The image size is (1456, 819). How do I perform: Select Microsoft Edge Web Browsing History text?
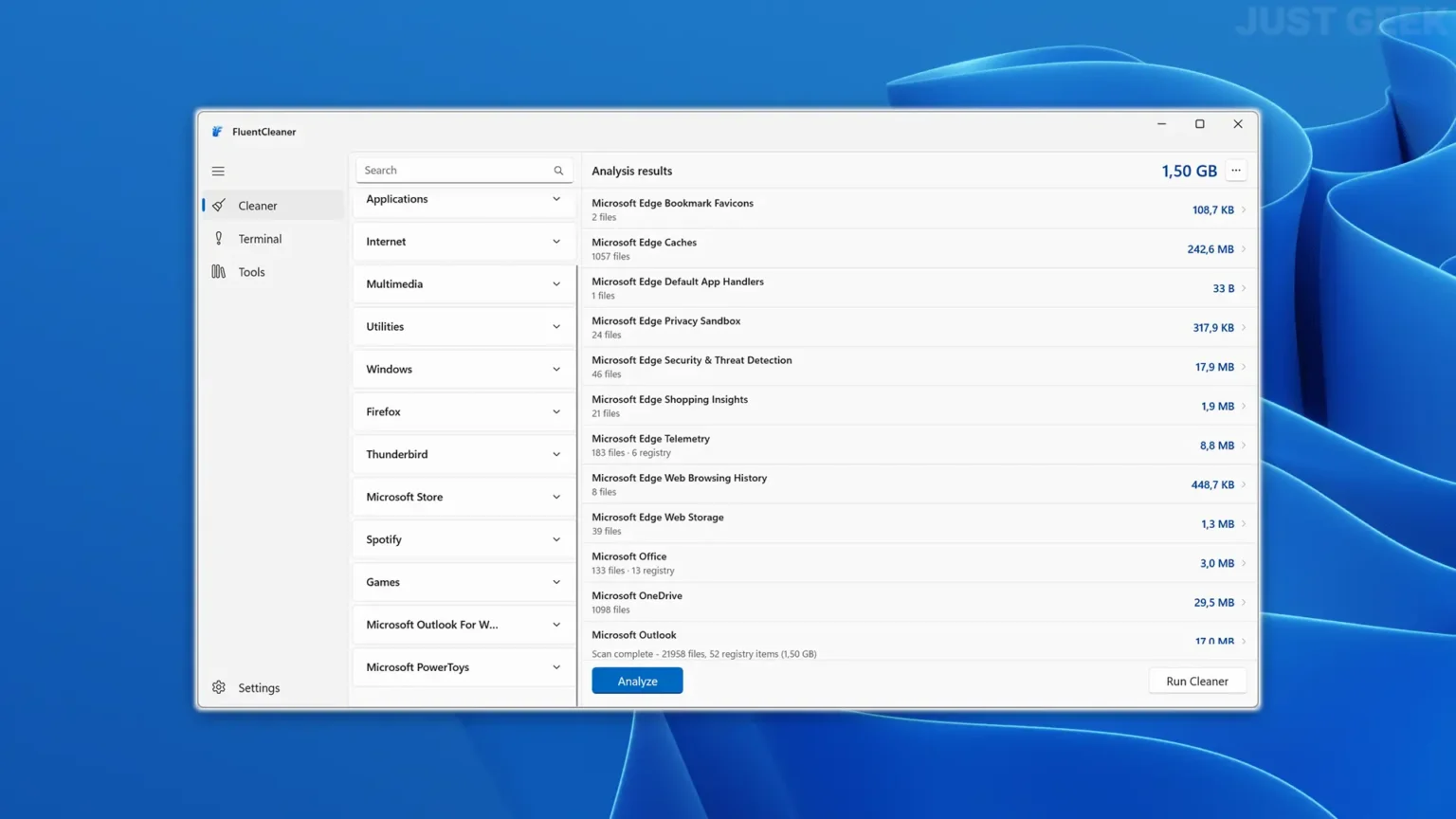click(679, 479)
